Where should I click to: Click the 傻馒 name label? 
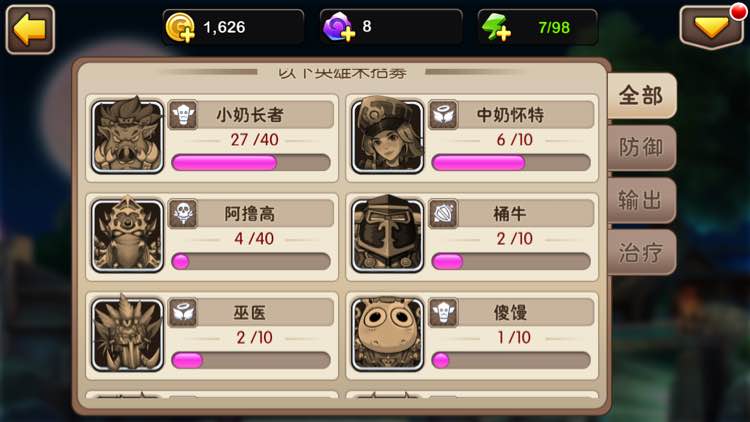(510, 312)
